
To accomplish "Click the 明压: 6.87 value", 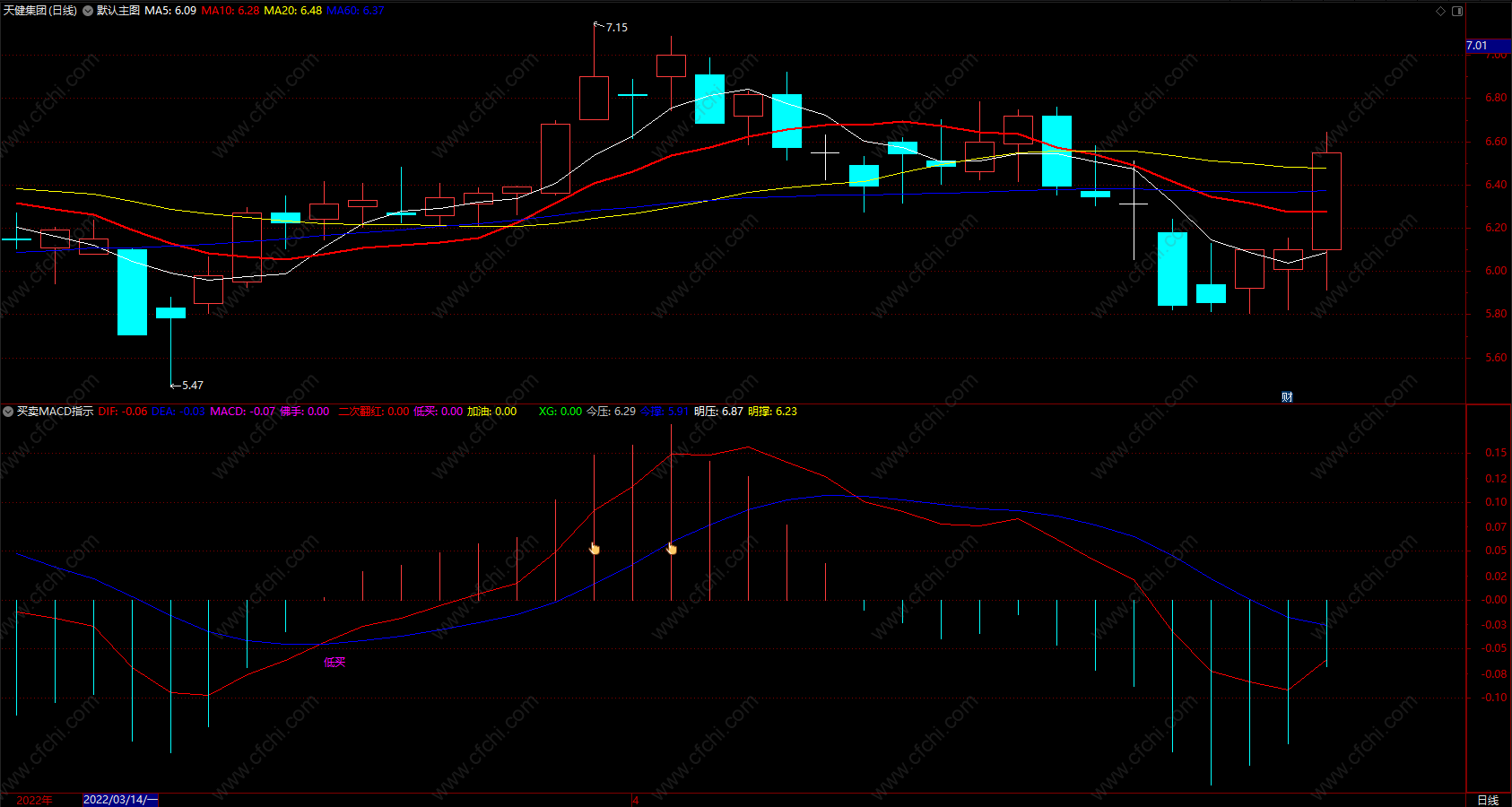I will click(x=718, y=412).
